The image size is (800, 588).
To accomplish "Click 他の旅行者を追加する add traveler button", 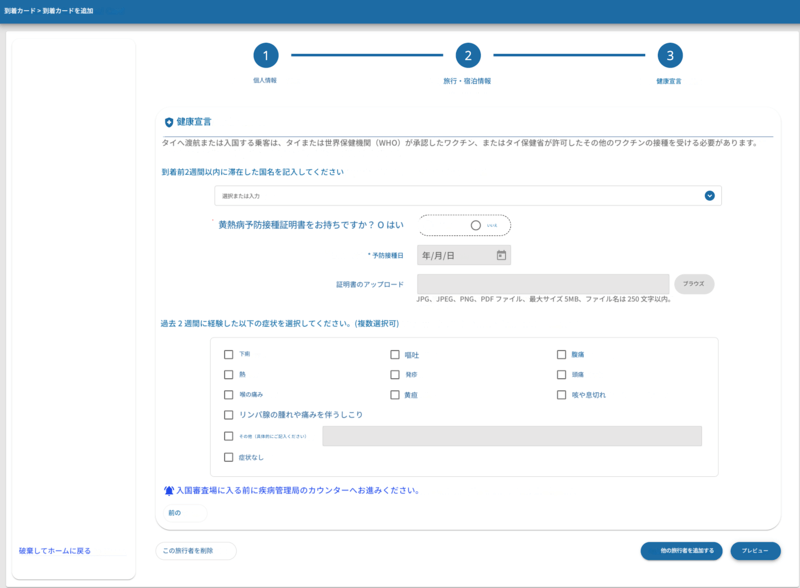I will [x=682, y=551].
